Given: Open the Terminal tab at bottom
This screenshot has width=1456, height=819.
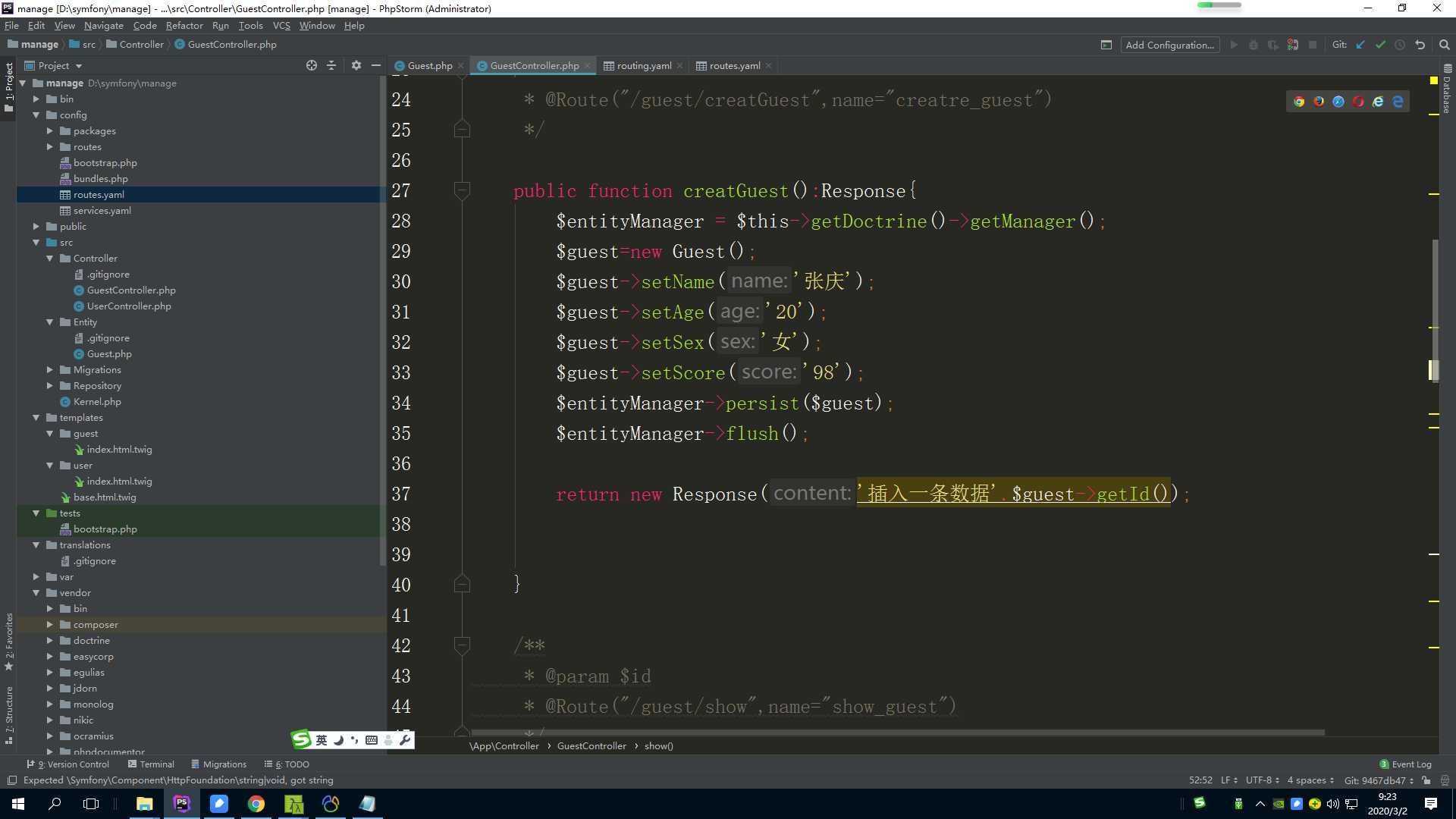Looking at the screenshot, I should click(155, 763).
